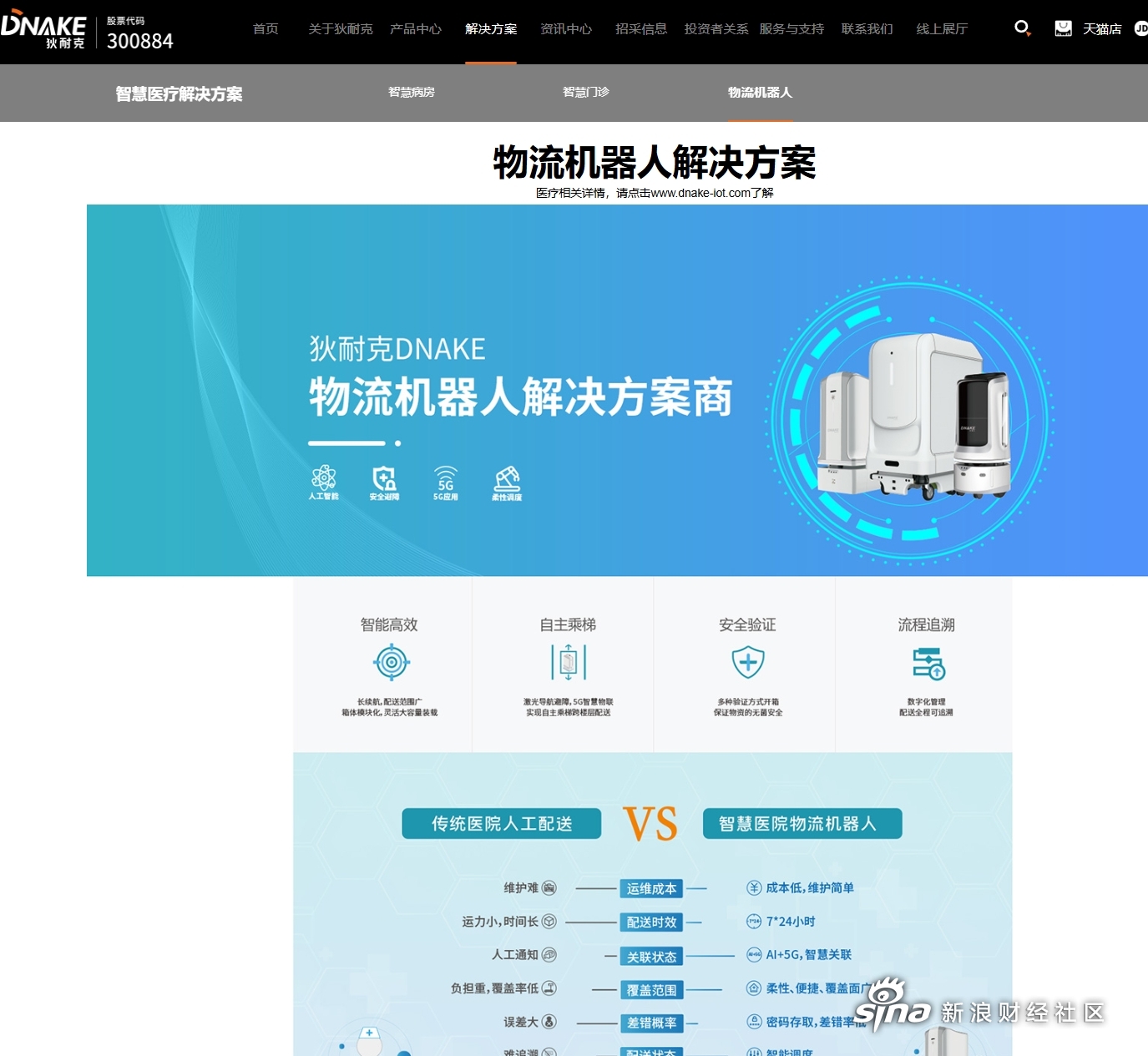Click the orange VS text
This screenshot has height=1056, width=1148.
pyautogui.click(x=651, y=824)
